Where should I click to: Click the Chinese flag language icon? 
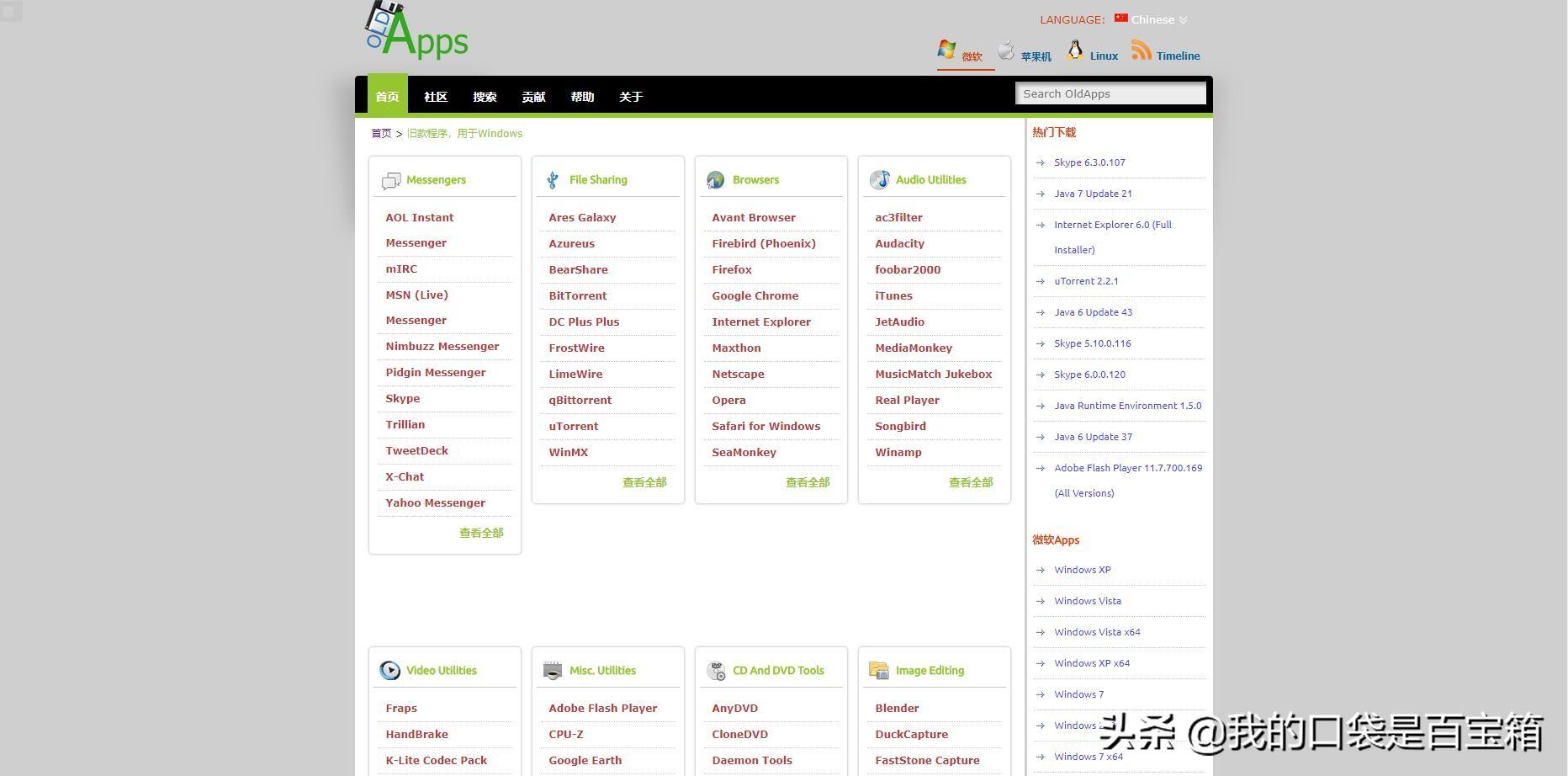[1120, 19]
